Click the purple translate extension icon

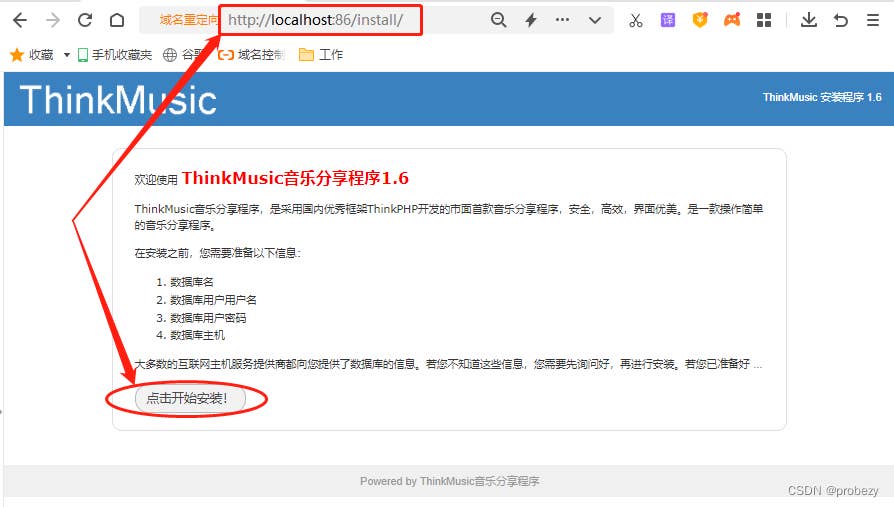668,21
